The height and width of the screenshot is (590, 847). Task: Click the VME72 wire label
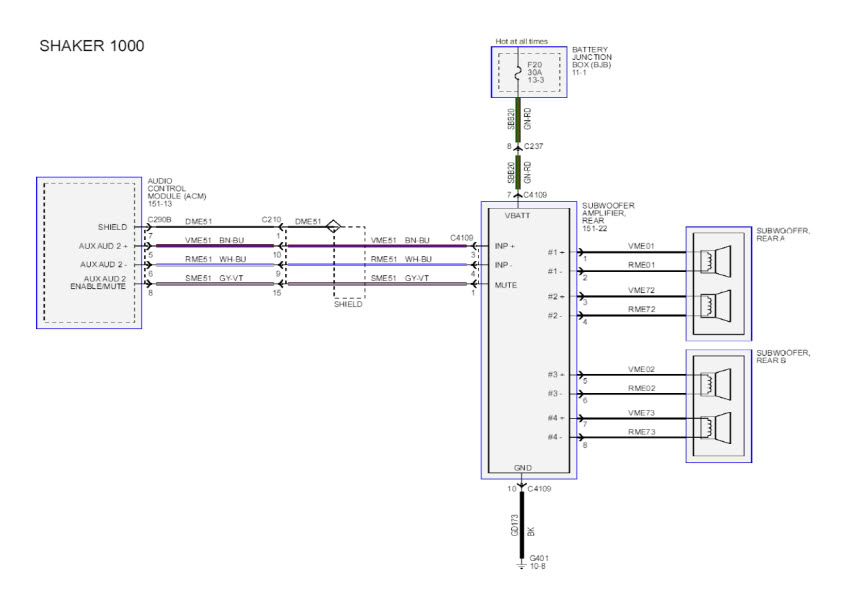point(641,290)
